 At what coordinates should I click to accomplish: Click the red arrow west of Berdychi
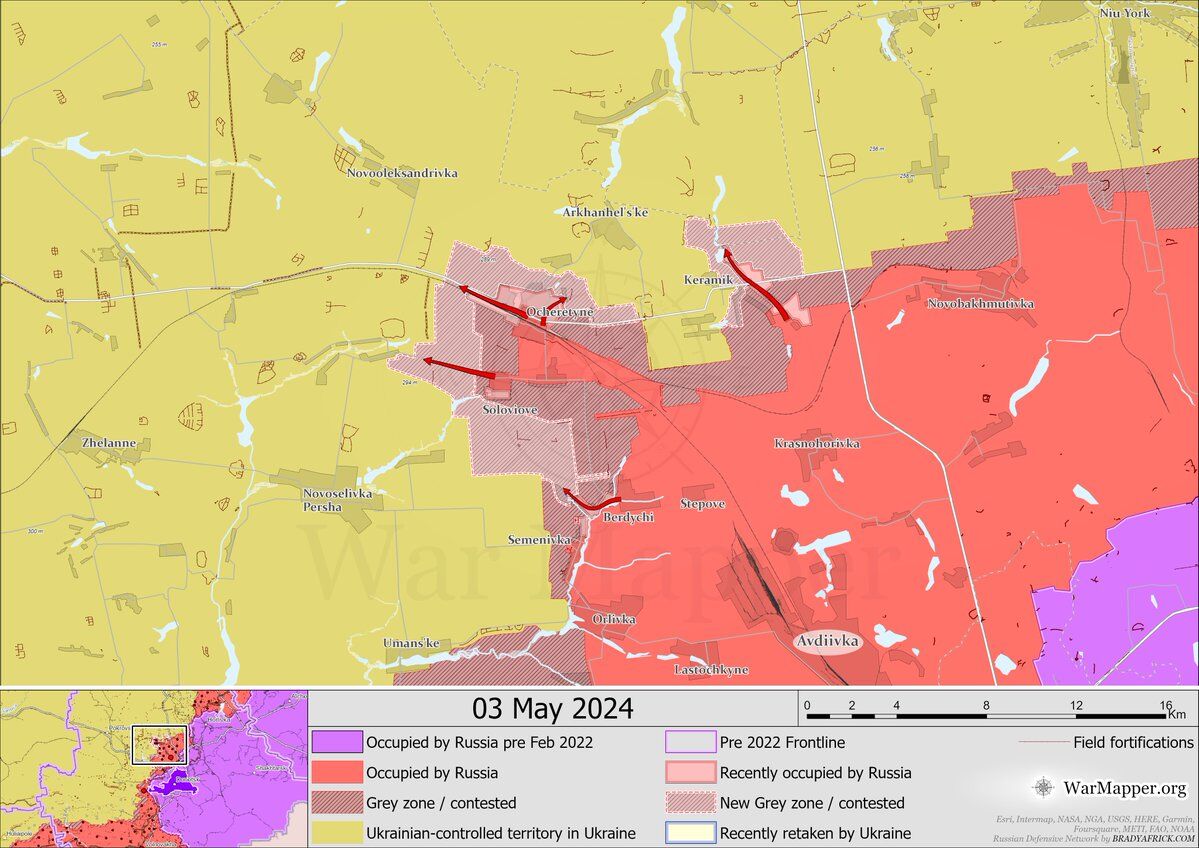coord(590,500)
